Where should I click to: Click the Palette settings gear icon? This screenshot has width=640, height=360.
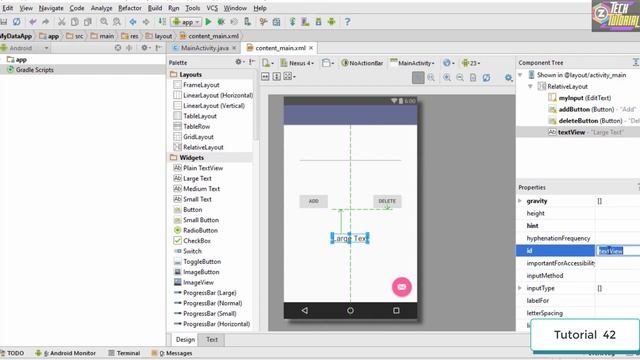point(239,62)
